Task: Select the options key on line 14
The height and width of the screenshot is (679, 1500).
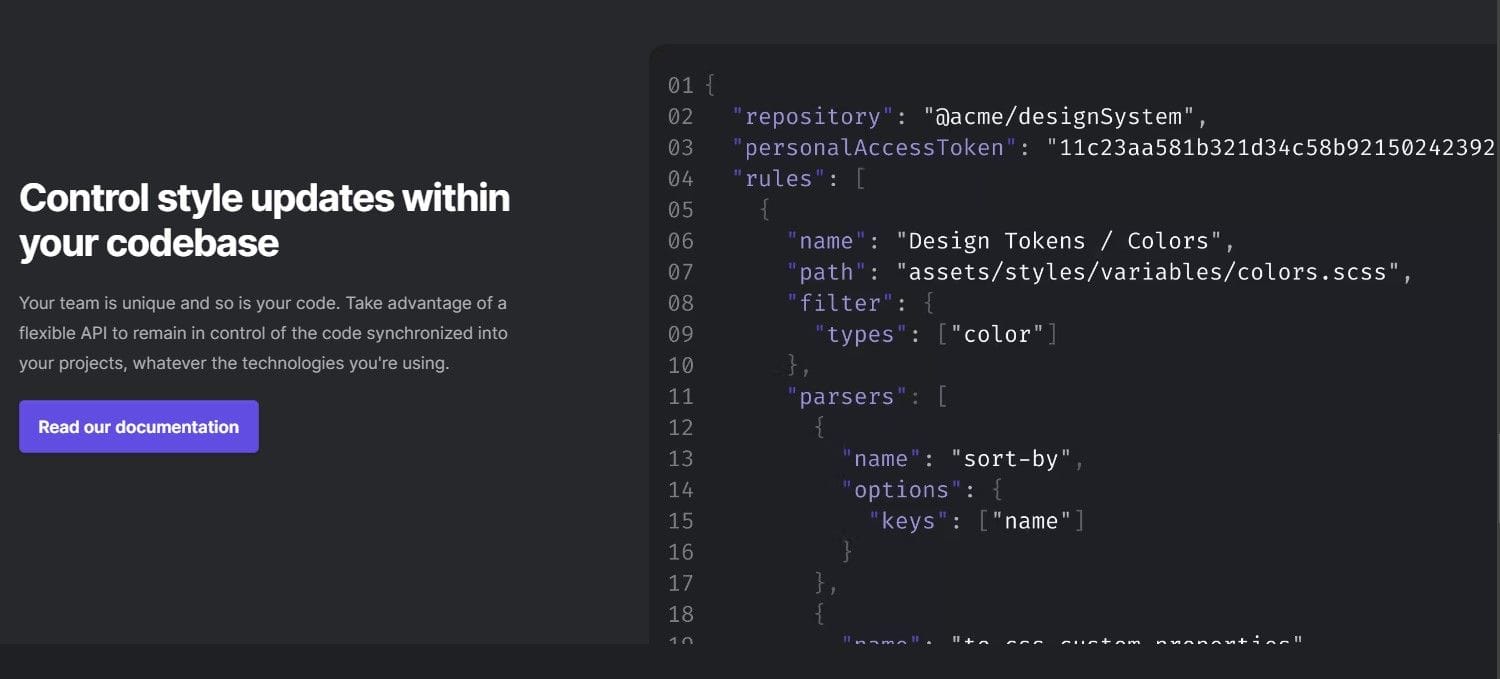Action: pyautogui.click(x=900, y=489)
